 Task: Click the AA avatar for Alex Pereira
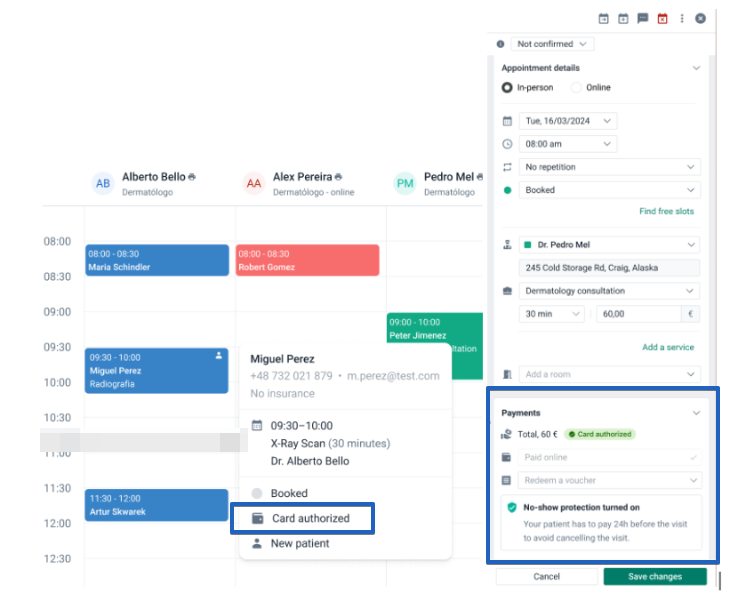[254, 183]
